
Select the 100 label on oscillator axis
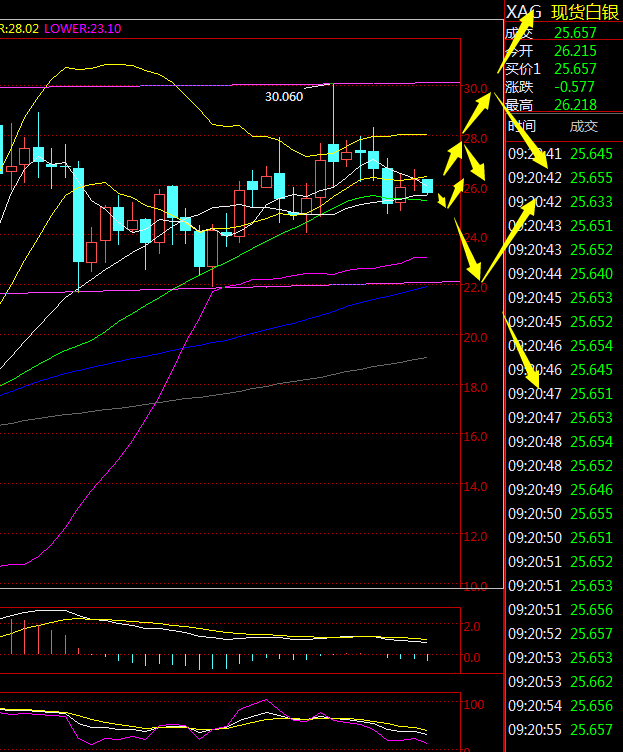pos(474,705)
